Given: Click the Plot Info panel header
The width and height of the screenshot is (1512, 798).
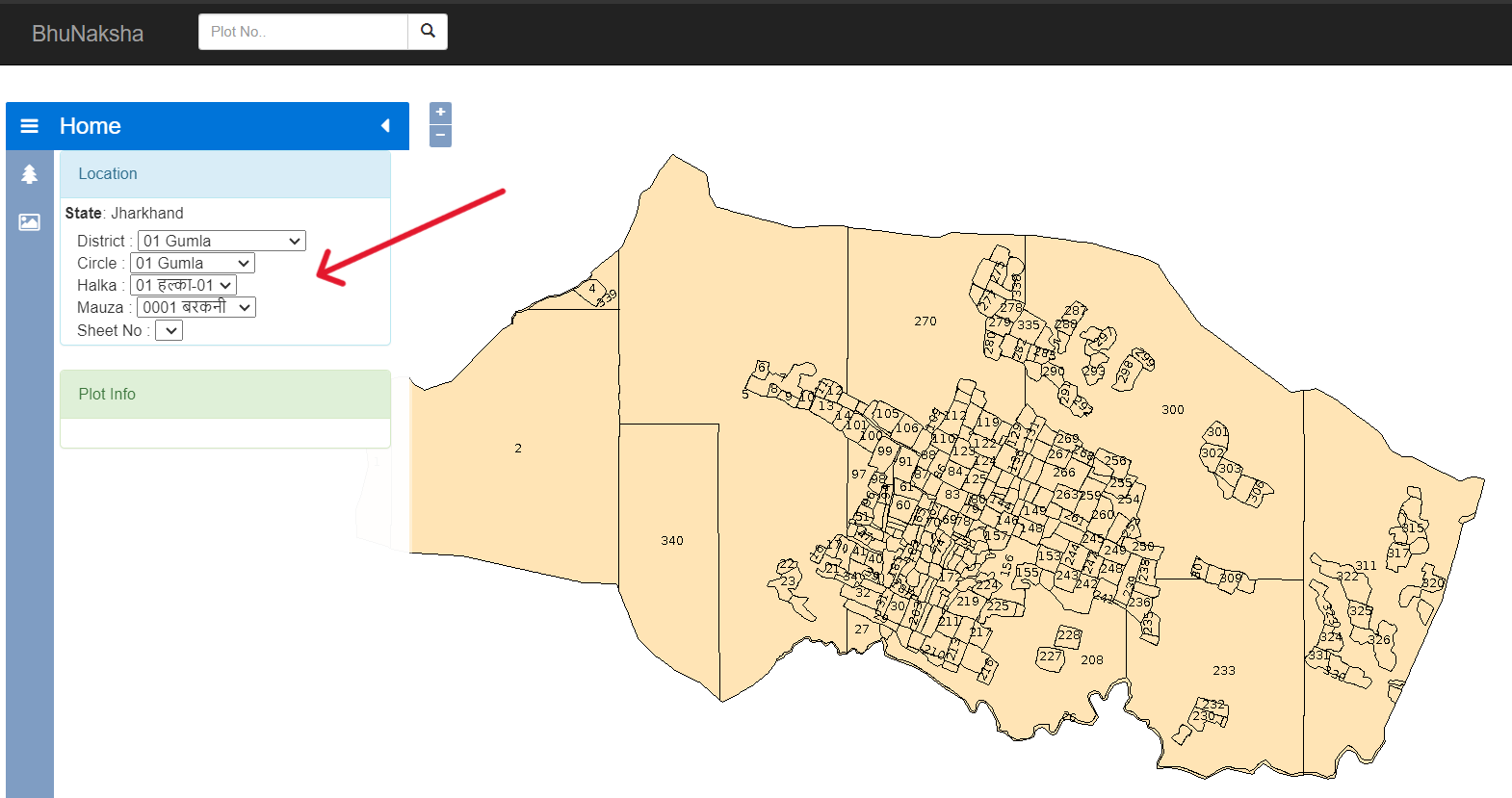Looking at the screenshot, I should [224, 395].
